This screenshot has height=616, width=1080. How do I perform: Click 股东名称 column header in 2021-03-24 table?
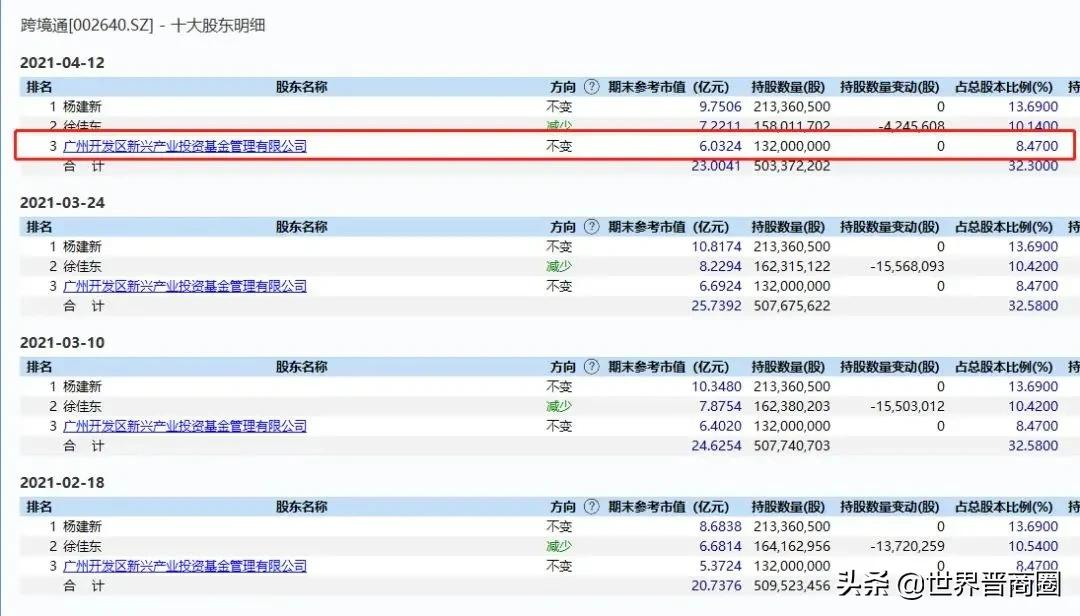click(x=301, y=227)
